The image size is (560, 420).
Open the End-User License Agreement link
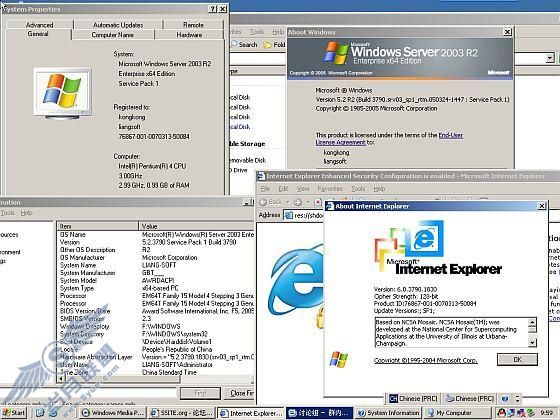[389, 139]
